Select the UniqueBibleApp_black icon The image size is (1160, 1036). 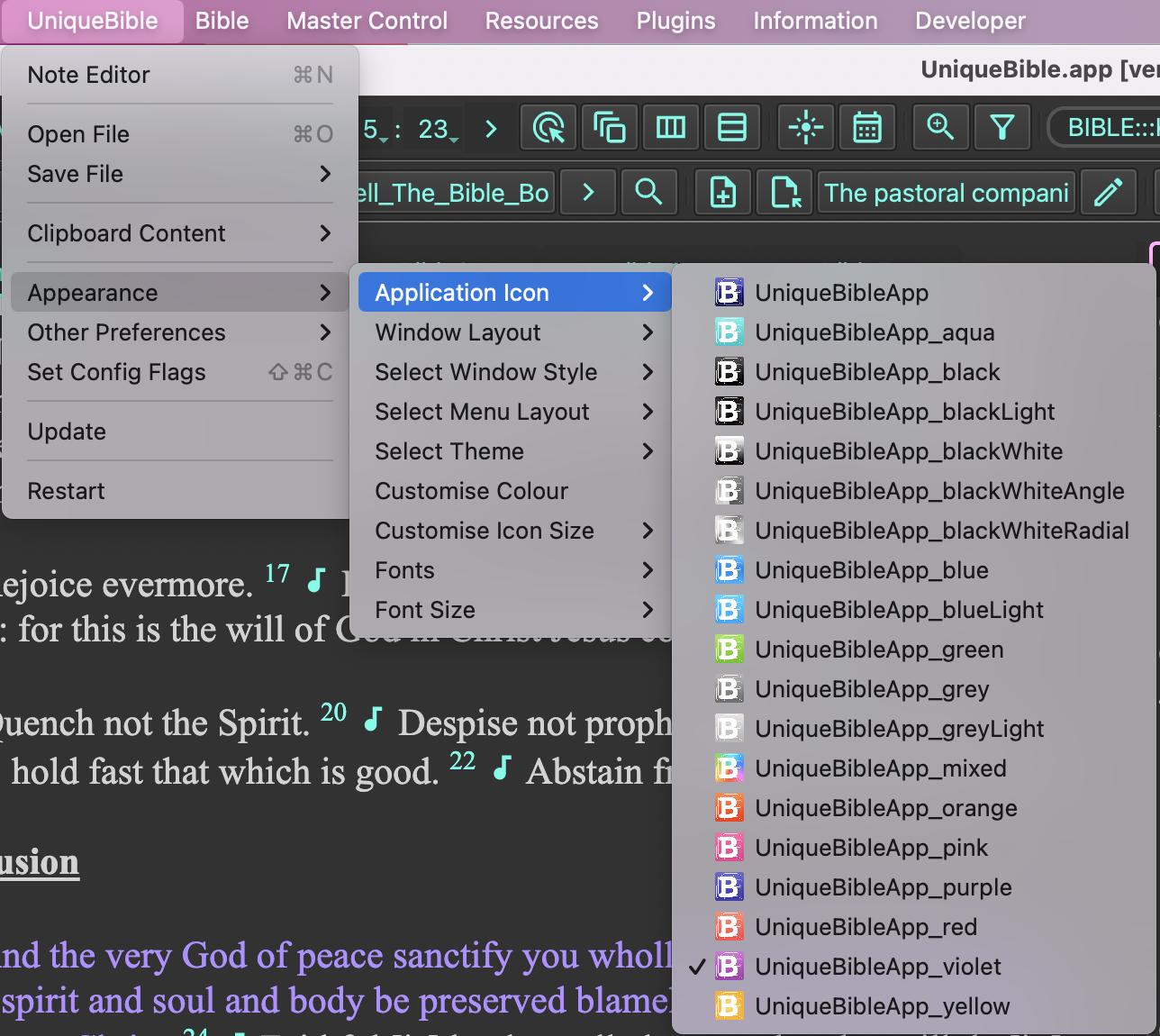click(914, 372)
